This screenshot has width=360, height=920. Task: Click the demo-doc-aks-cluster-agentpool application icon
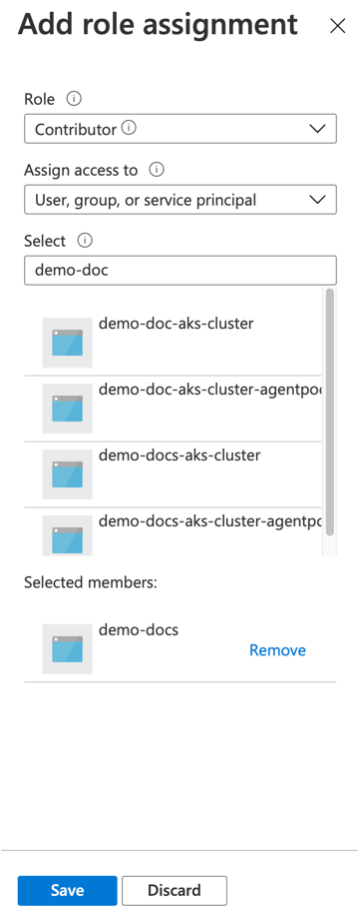pyautogui.click(x=67, y=408)
